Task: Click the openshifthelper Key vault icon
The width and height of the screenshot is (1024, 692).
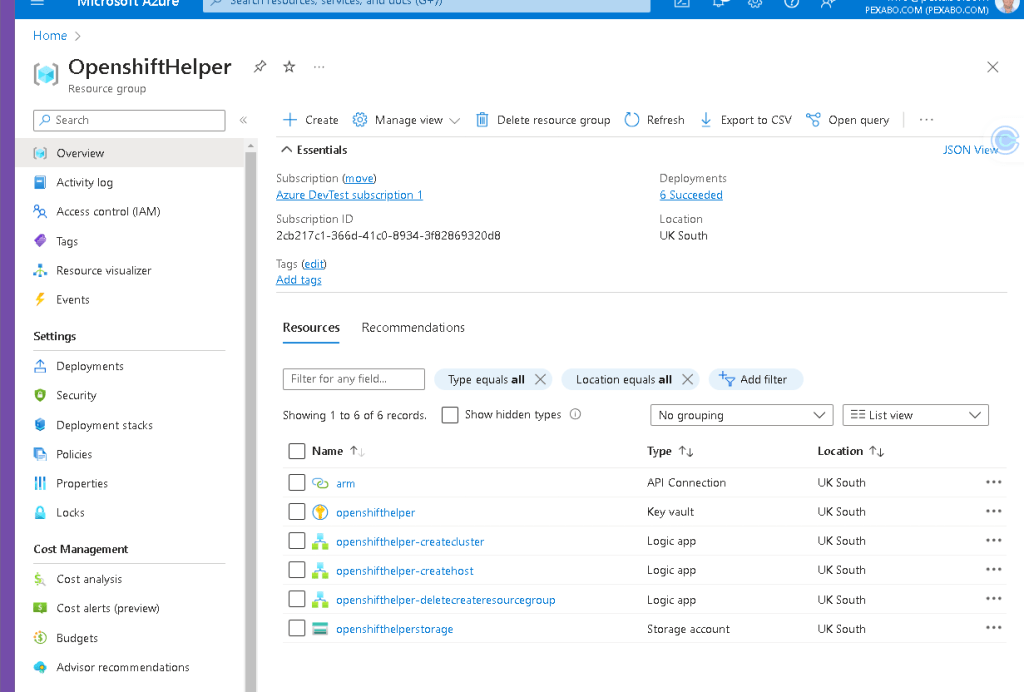Action: tap(320, 512)
